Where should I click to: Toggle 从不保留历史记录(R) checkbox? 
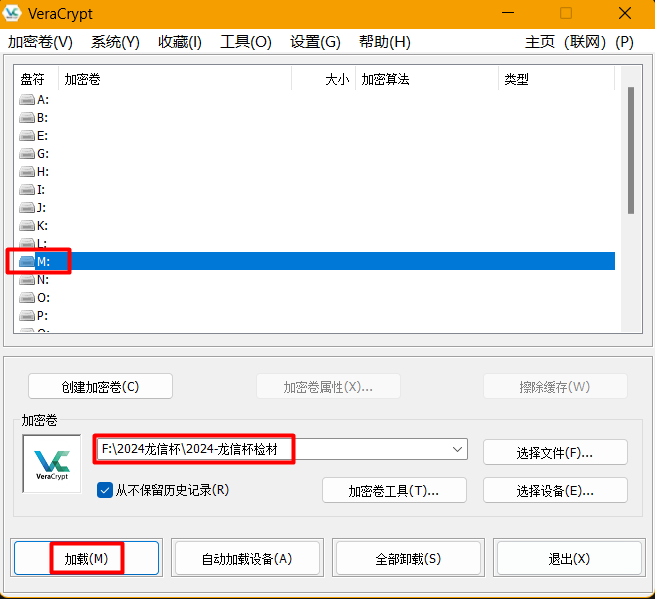point(104,490)
